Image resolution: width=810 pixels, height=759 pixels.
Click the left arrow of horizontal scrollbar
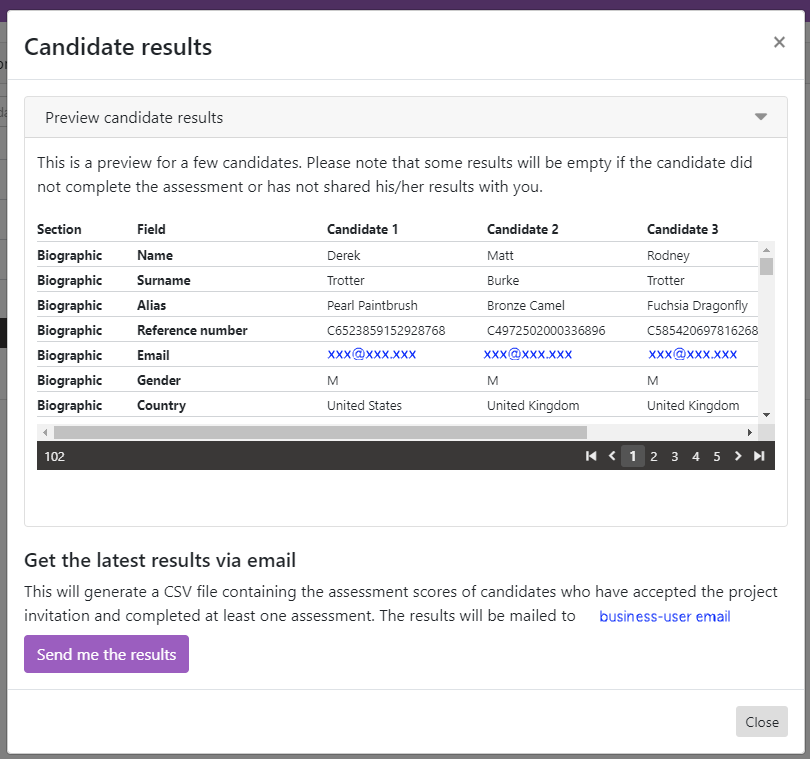[x=44, y=432]
